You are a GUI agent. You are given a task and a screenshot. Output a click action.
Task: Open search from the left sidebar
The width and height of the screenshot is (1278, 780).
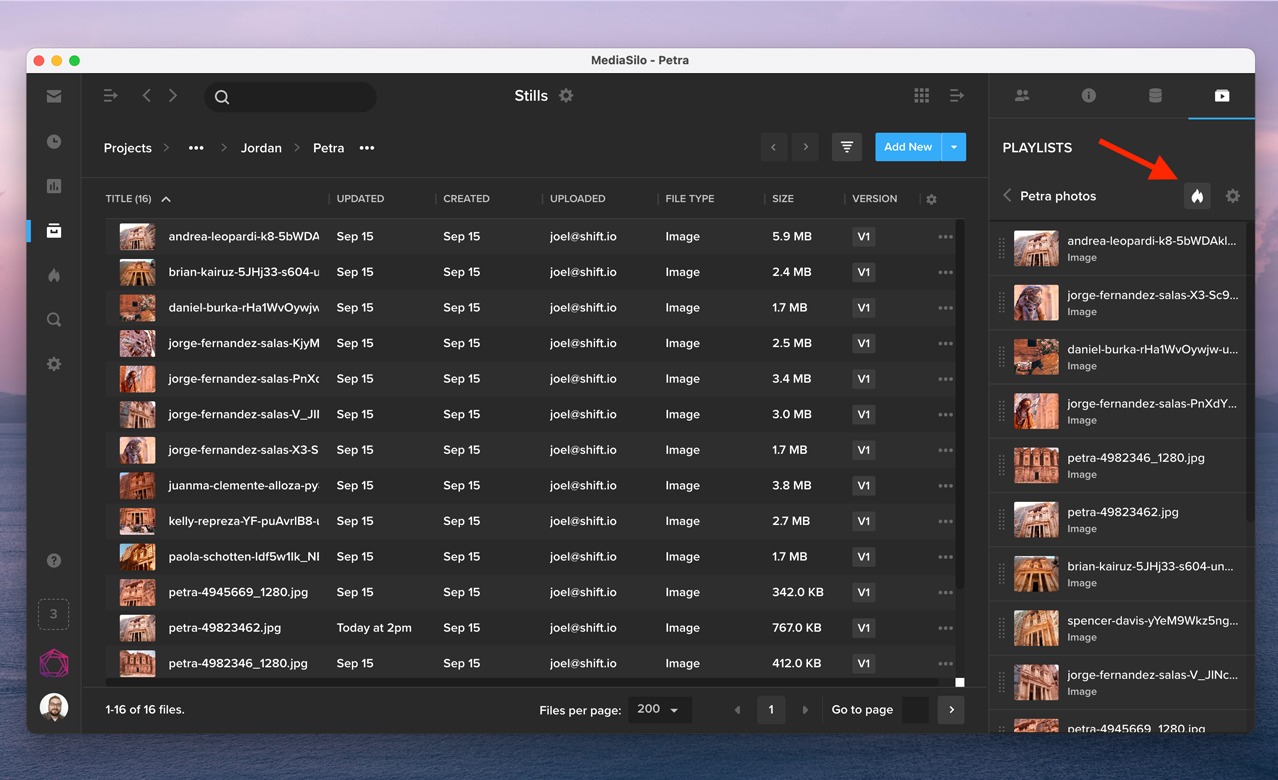click(53, 319)
